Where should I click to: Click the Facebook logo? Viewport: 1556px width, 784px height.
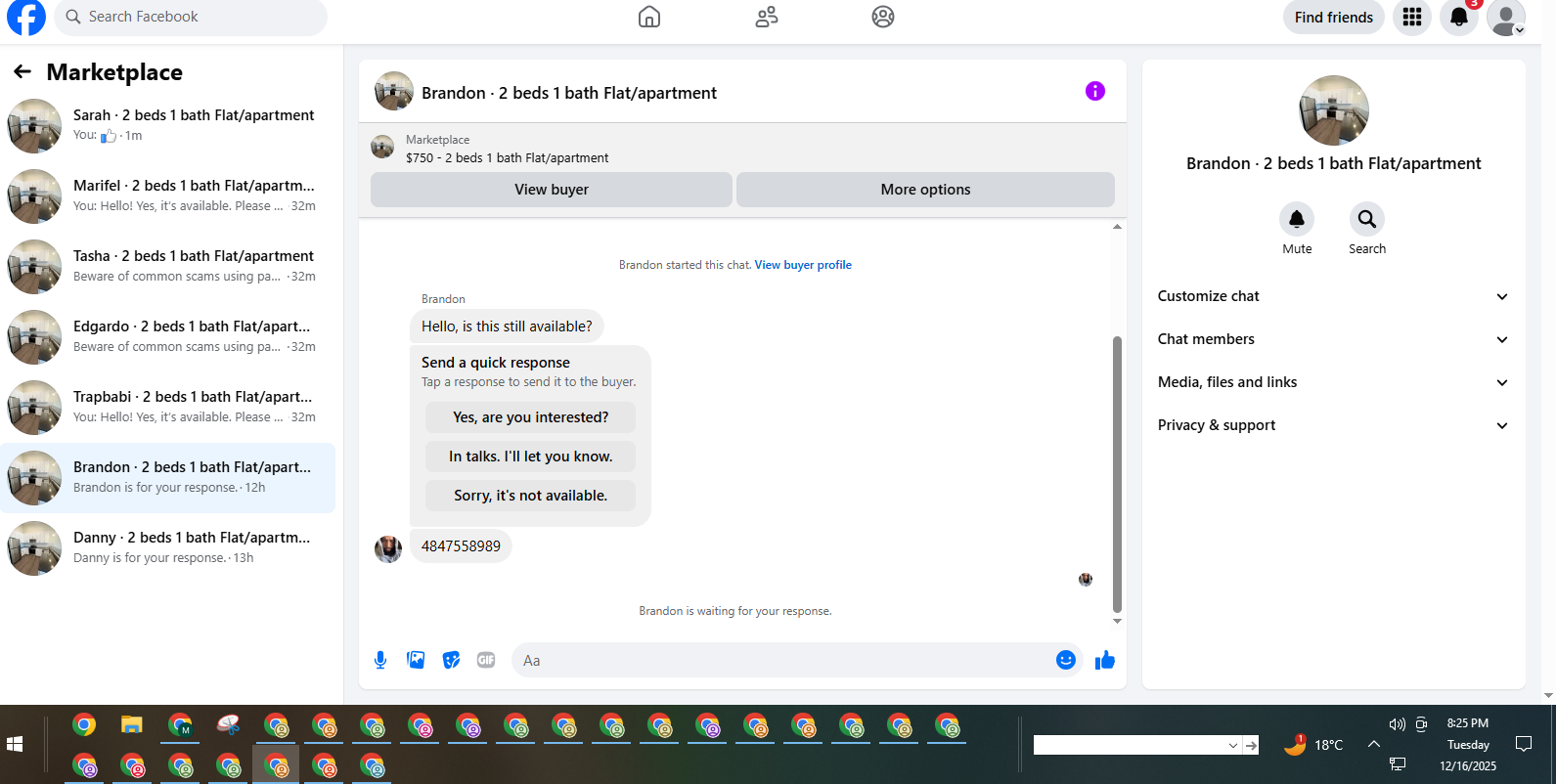[x=26, y=17]
